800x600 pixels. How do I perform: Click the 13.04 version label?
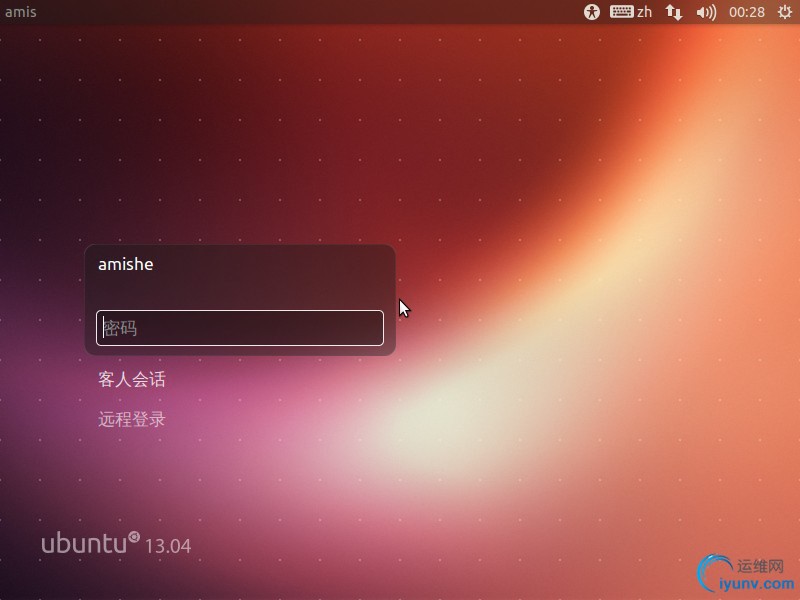pyautogui.click(x=168, y=546)
